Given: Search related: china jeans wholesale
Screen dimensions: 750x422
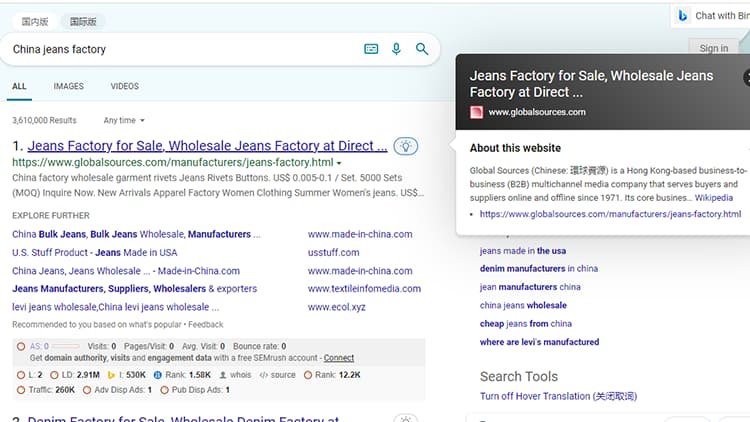Looking at the screenshot, I should pyautogui.click(x=523, y=305).
